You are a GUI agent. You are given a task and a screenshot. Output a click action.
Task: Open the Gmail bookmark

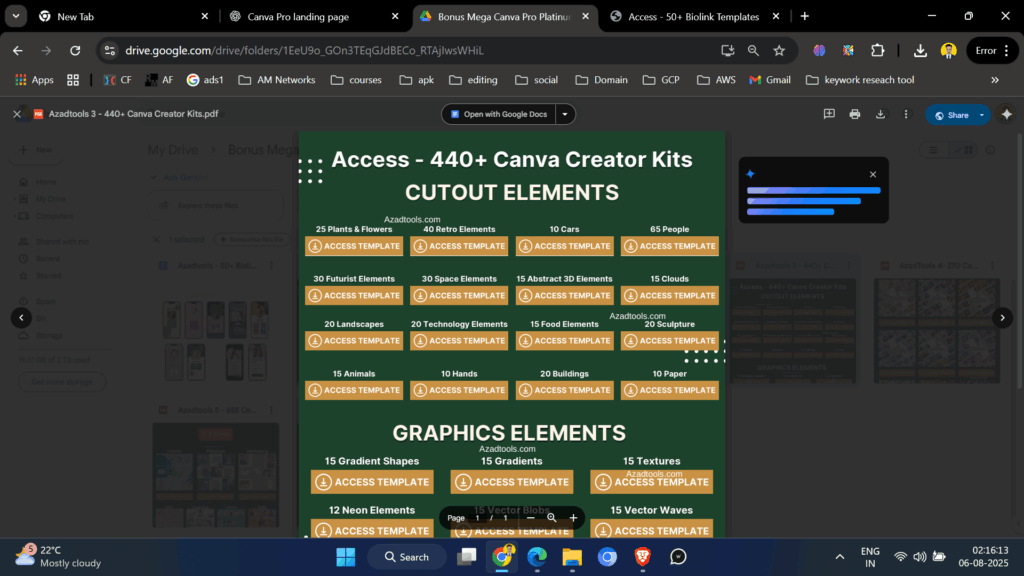point(770,80)
